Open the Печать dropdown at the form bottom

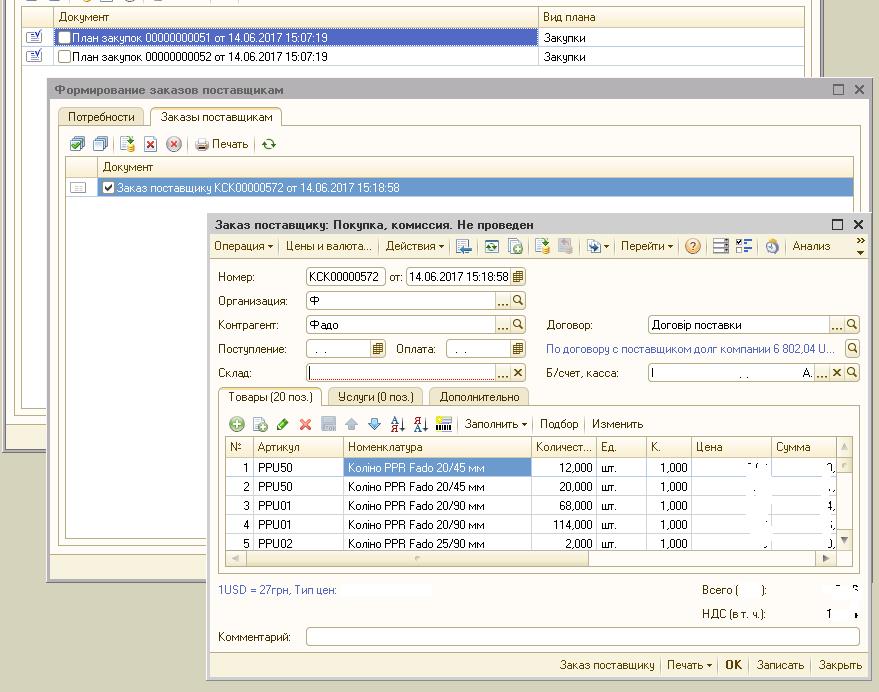tap(689, 665)
